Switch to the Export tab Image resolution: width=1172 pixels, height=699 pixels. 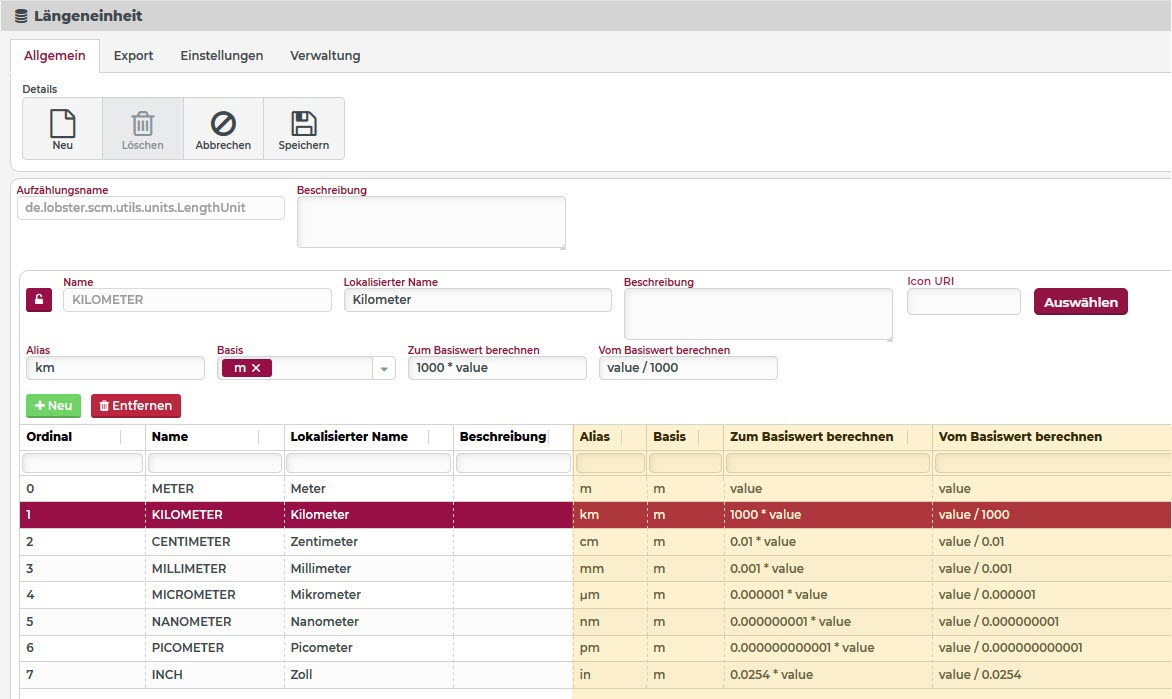[133, 55]
